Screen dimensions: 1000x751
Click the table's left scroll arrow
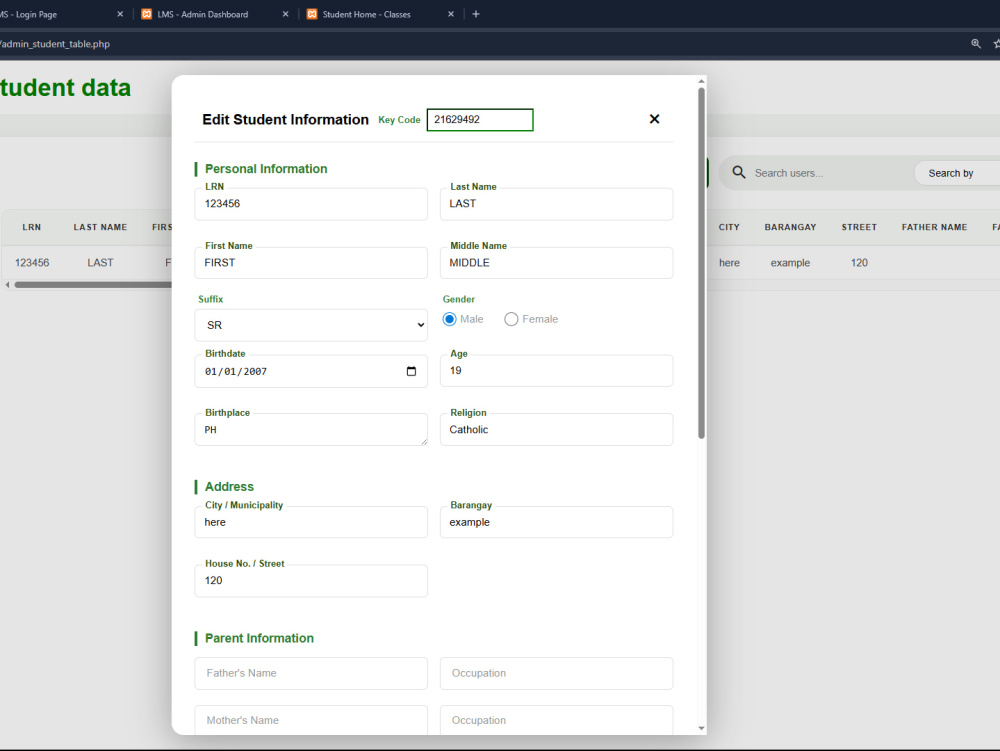(x=7, y=285)
